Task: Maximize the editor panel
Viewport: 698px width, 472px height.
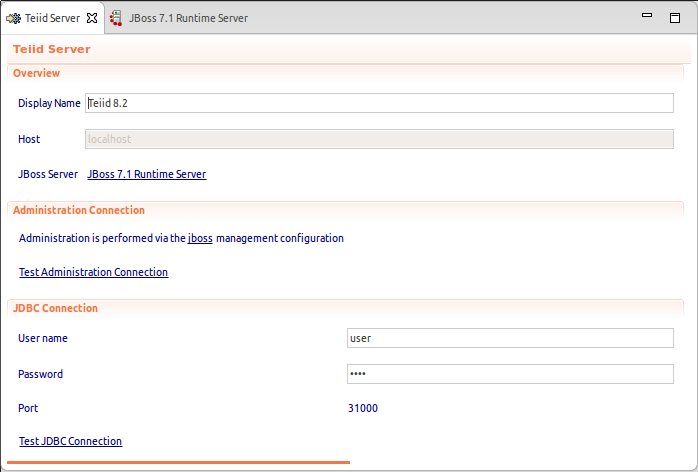Action: point(675,17)
